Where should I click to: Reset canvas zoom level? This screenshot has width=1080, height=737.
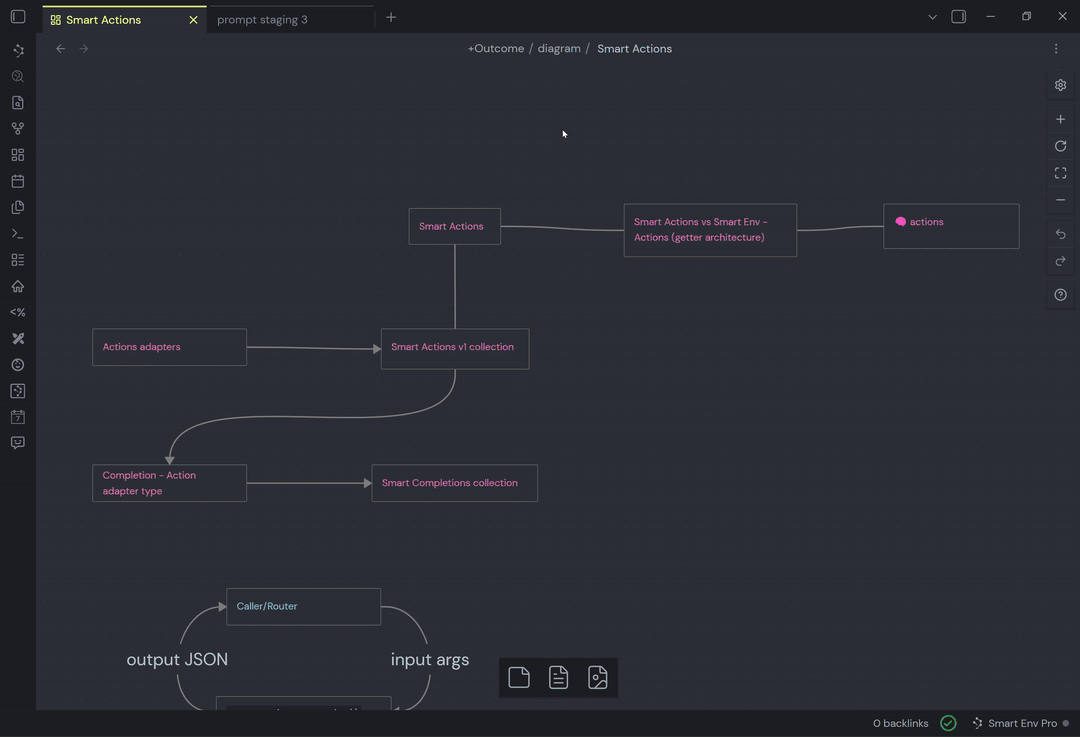(1060, 146)
